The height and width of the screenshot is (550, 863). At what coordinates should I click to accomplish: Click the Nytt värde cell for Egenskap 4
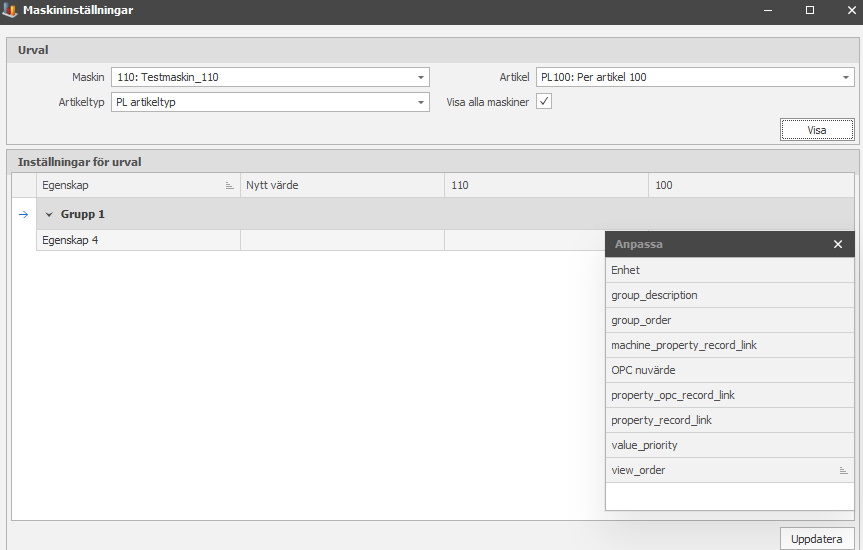(x=342, y=240)
